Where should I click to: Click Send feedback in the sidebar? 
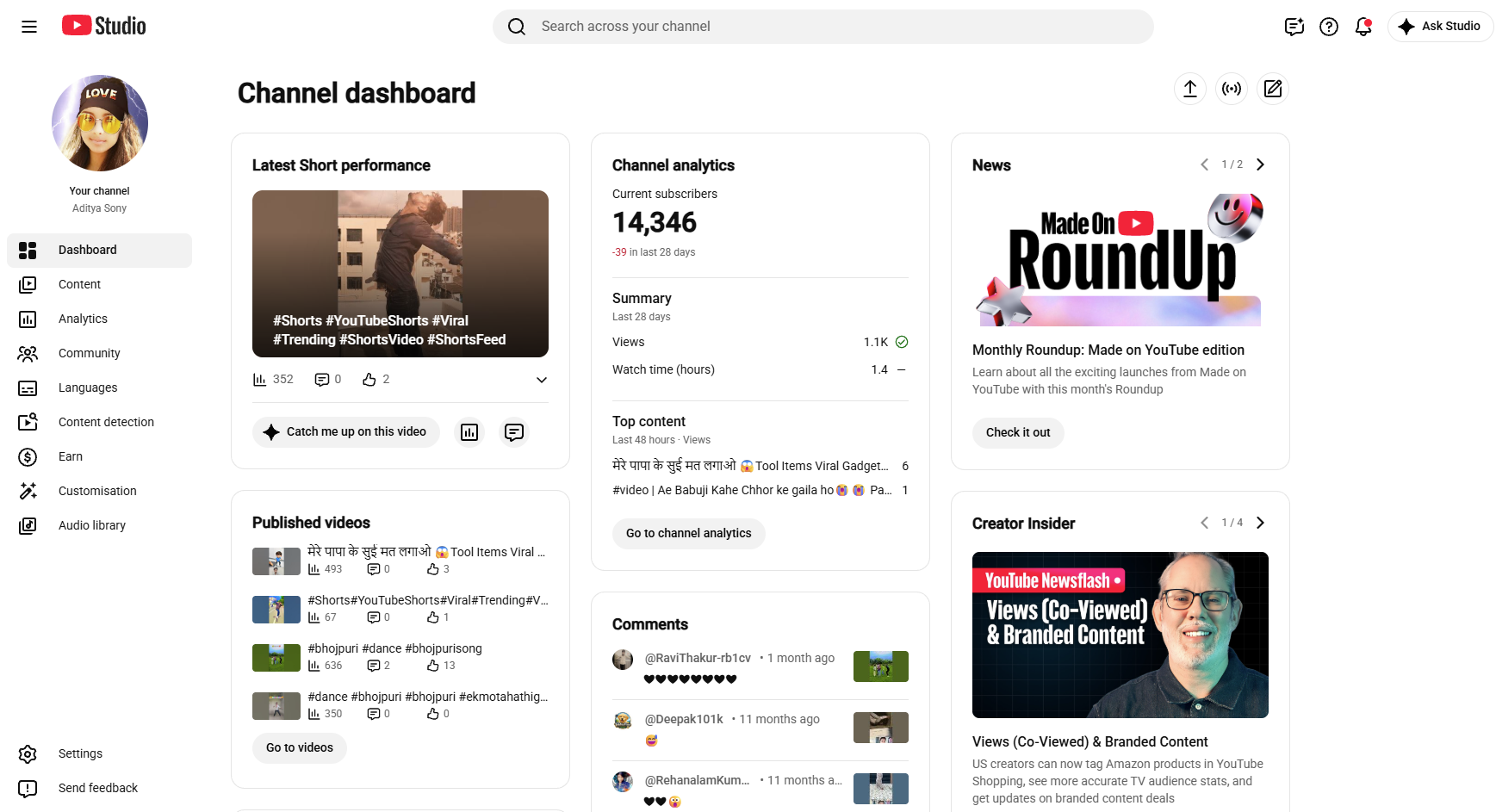[100, 789]
